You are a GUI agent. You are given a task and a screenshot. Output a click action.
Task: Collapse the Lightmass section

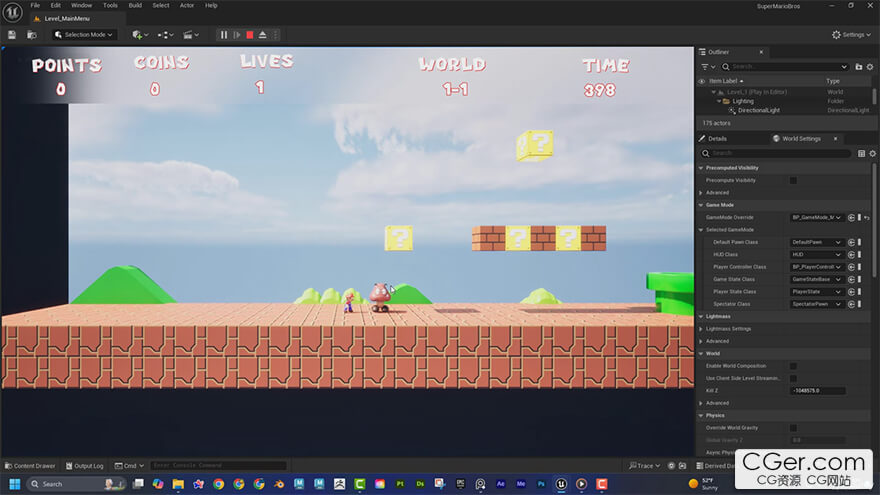(x=701, y=317)
